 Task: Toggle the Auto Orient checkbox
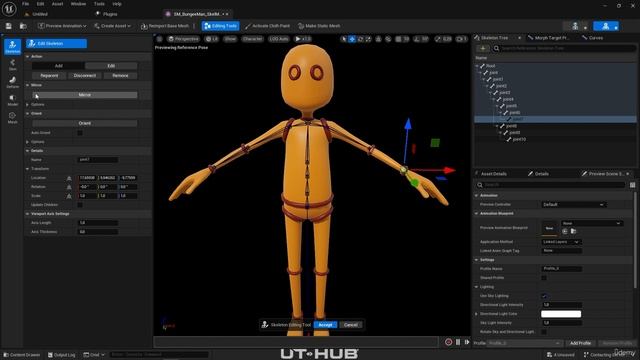pos(80,133)
